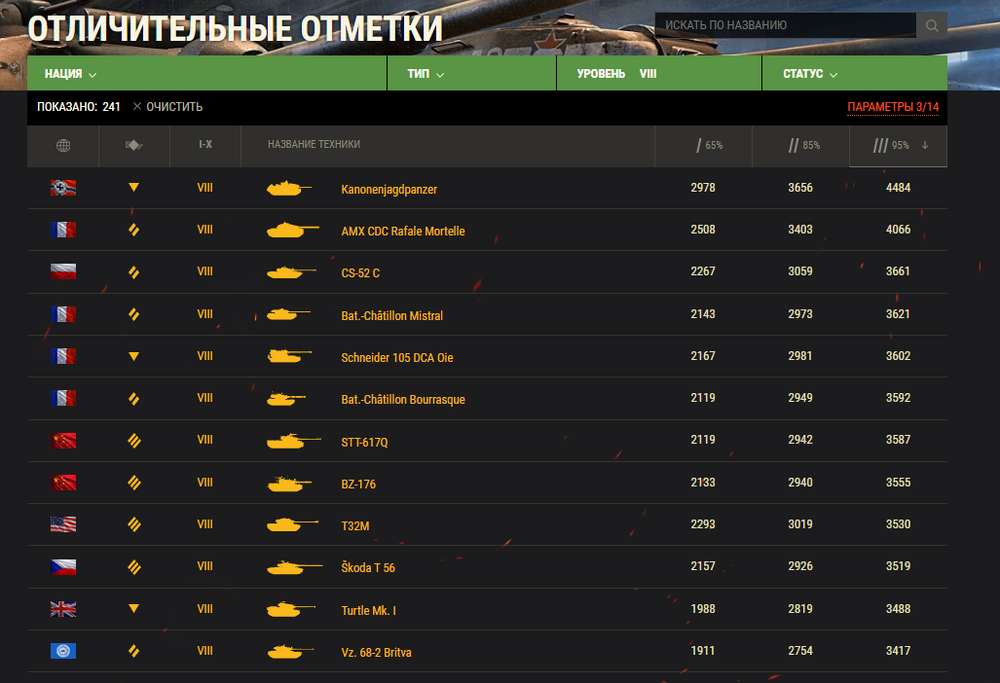Open the УРОВЕНЬ VIII tier filter dropdown
The width and height of the screenshot is (1000, 683).
[x=659, y=73]
